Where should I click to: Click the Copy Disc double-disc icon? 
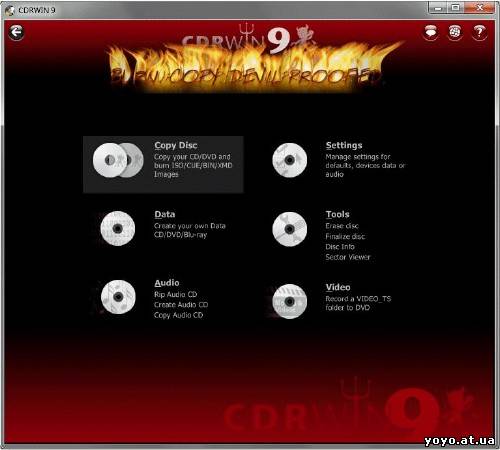point(118,160)
